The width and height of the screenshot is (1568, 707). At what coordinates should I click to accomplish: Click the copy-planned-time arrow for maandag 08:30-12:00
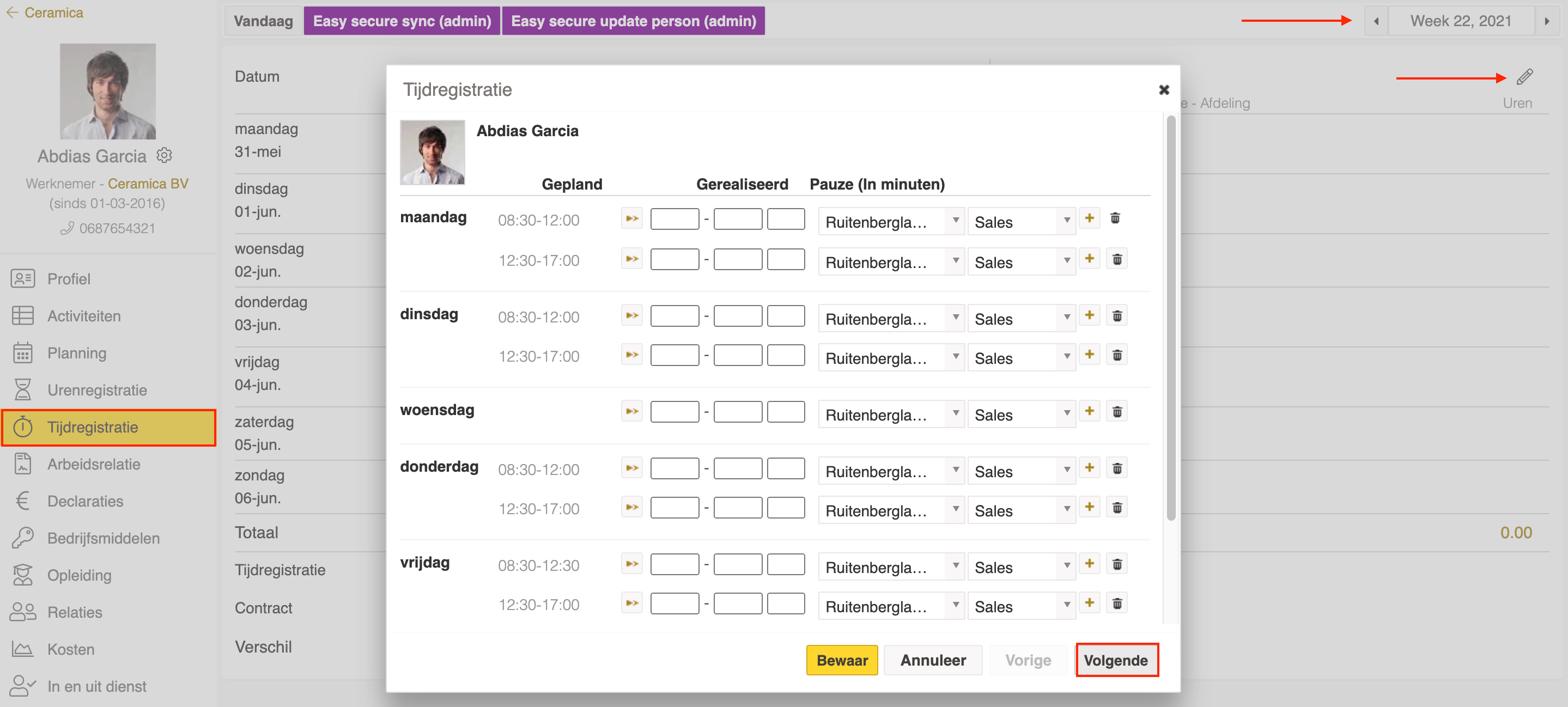click(x=632, y=218)
